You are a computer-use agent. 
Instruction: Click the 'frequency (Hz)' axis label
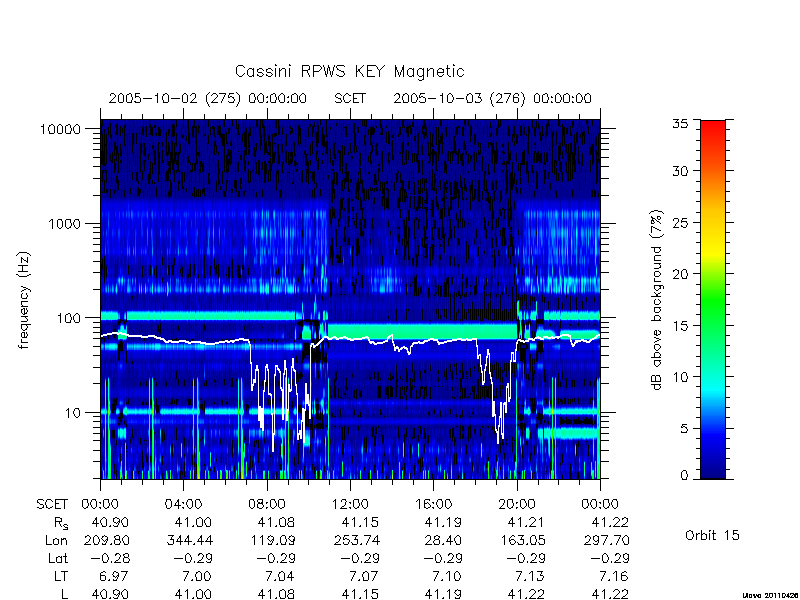click(24, 301)
